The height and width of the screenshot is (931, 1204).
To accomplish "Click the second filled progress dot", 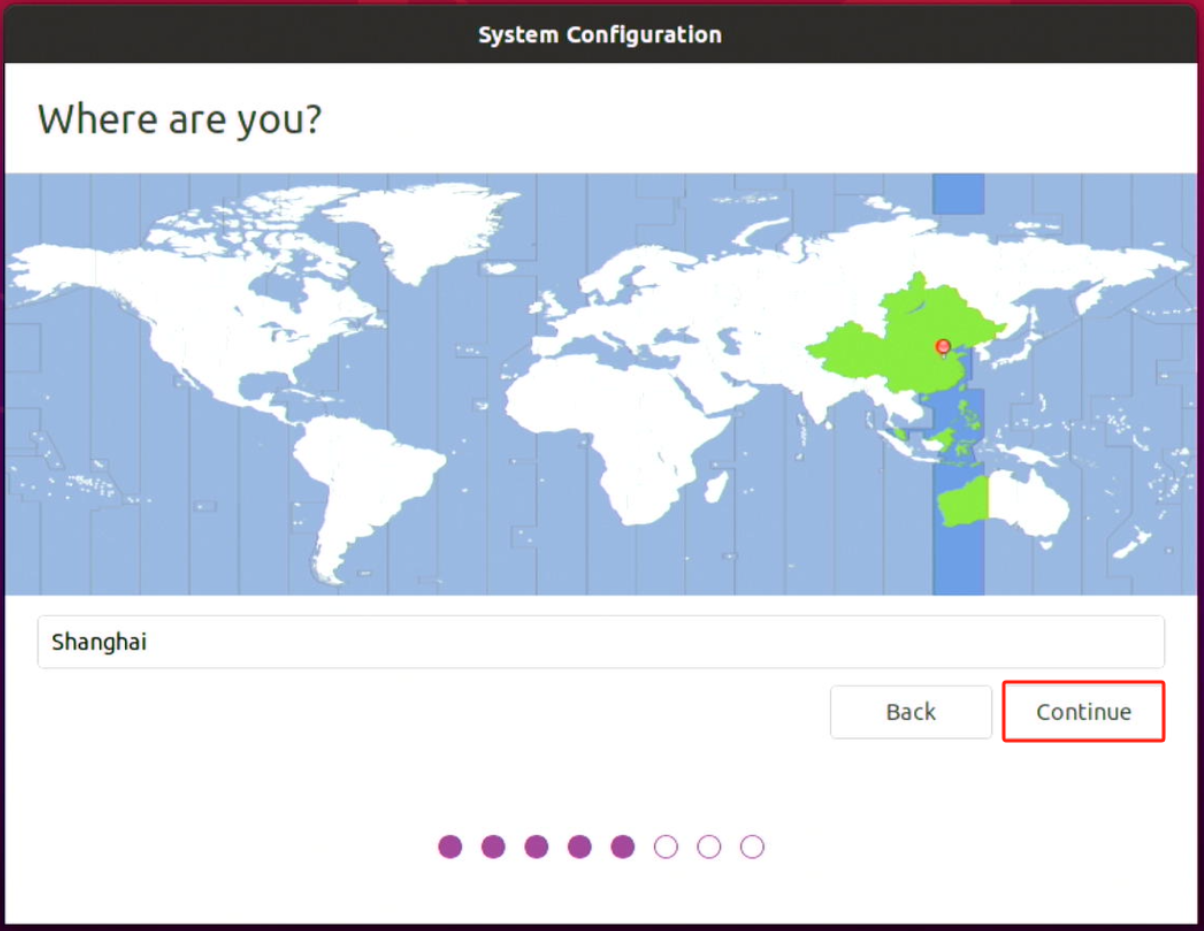I will [493, 847].
